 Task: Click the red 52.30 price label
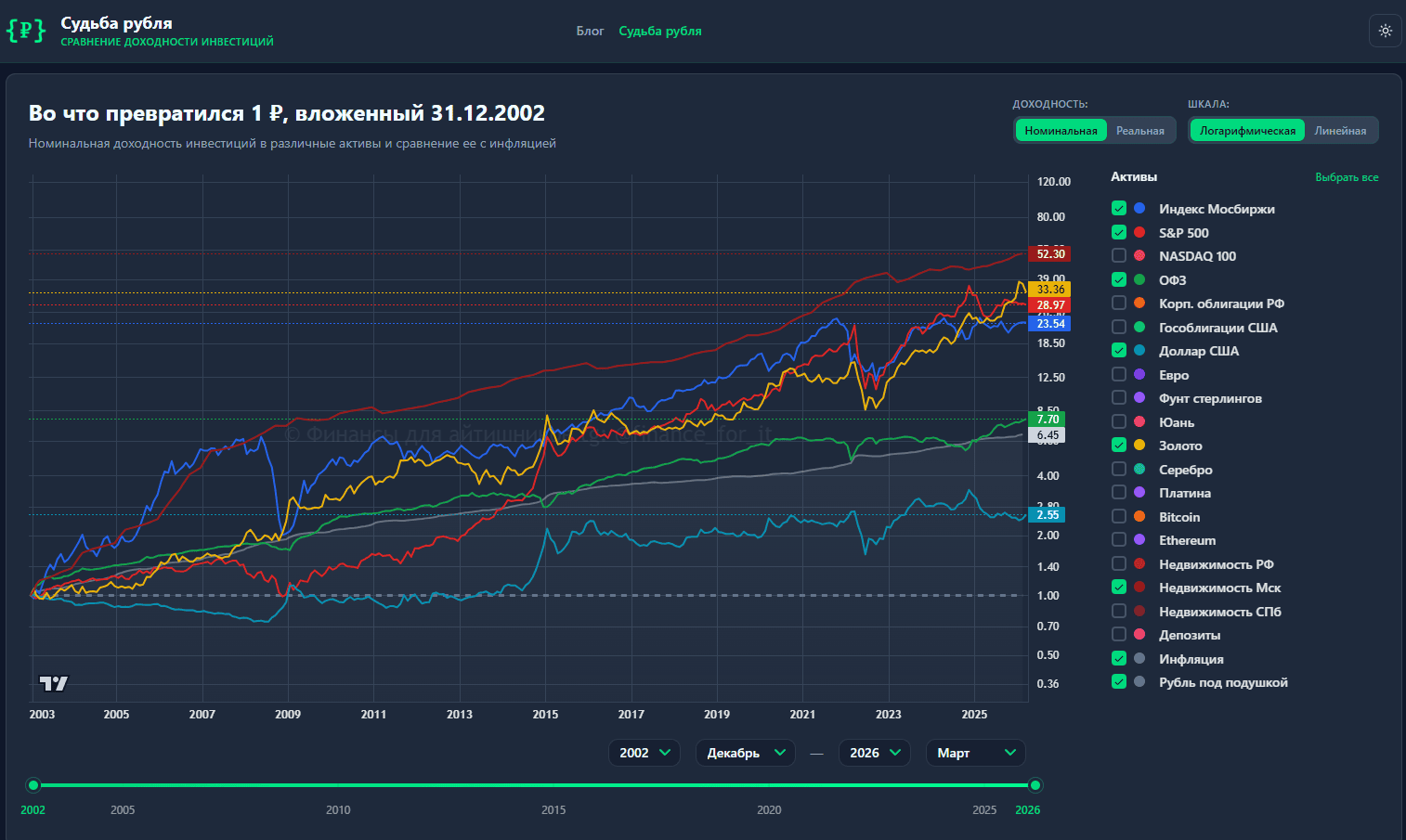pos(1049,254)
